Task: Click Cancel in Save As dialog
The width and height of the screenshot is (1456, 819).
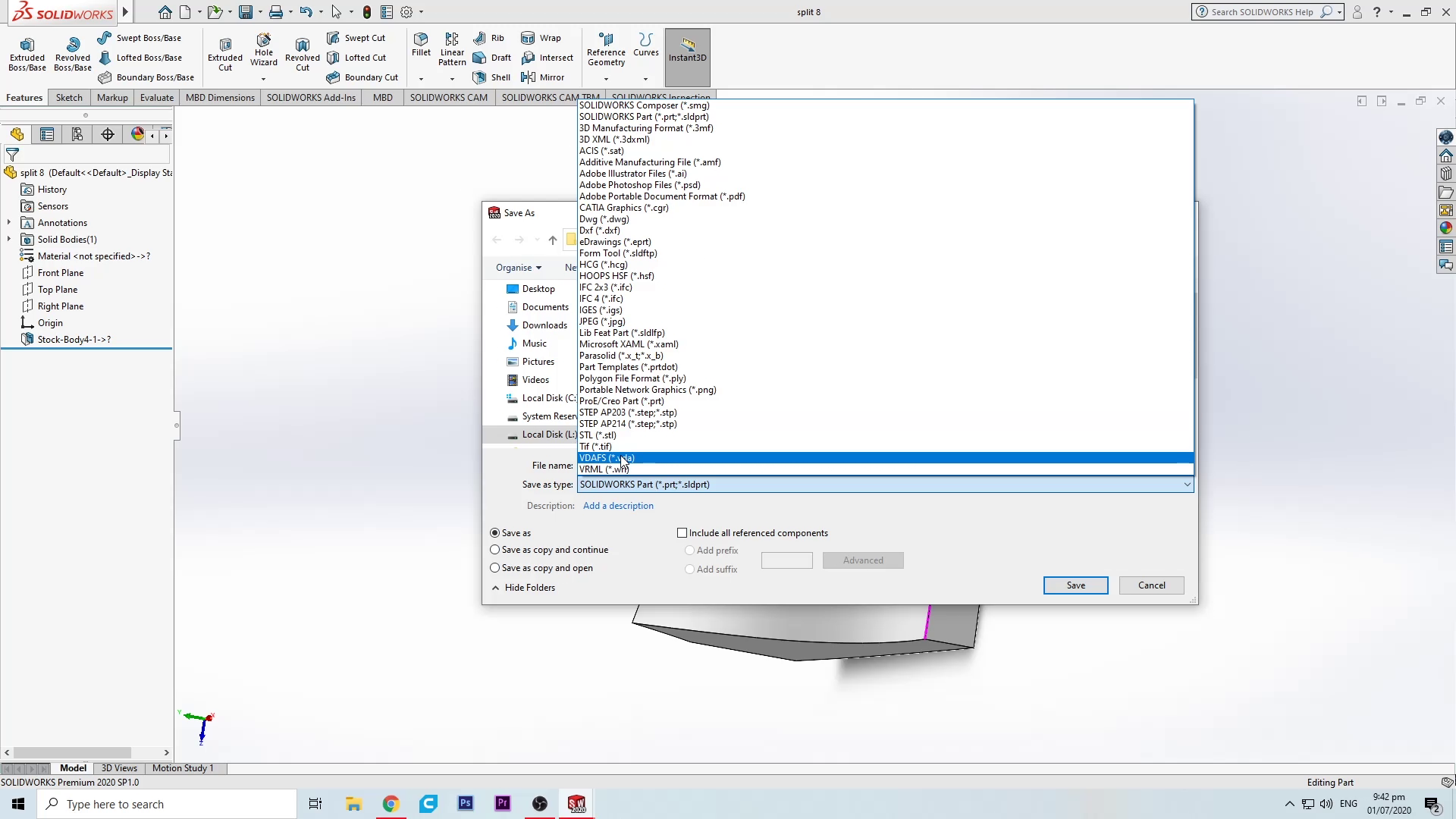Action: (1151, 585)
